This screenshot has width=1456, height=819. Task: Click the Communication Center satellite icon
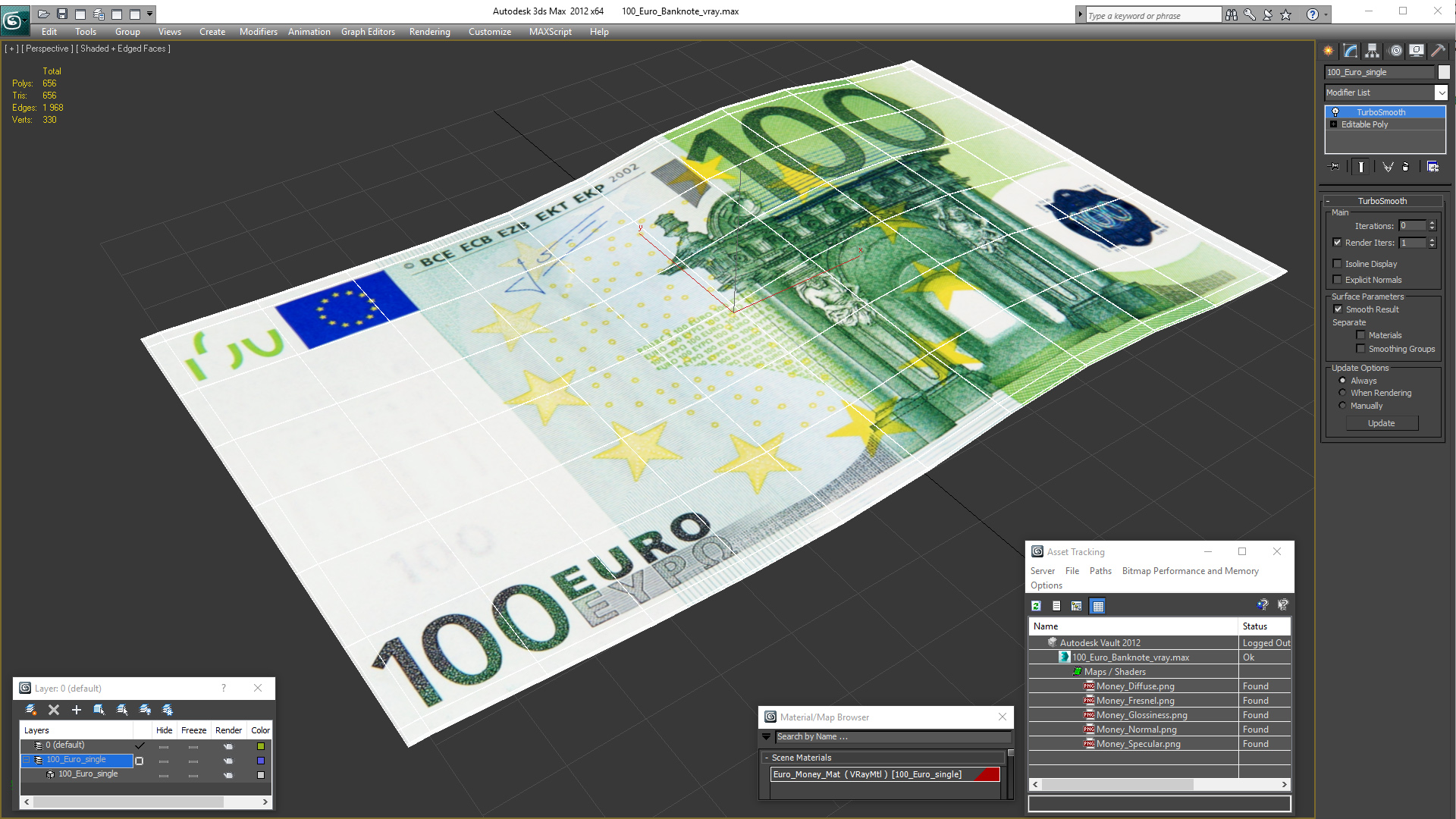[1268, 14]
